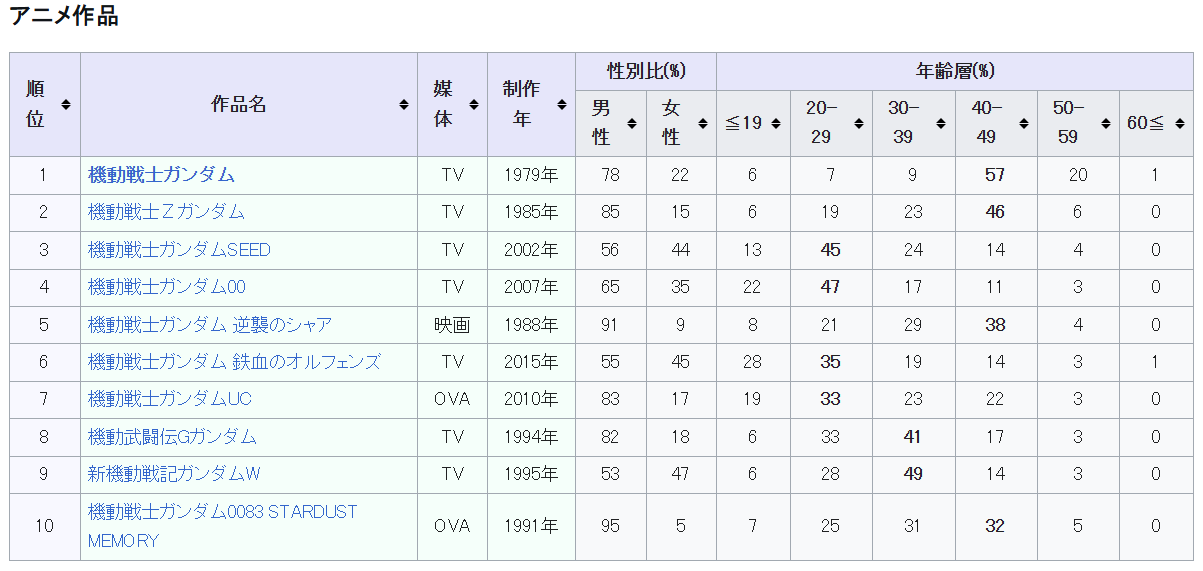Click sort arrows for 作品名 column
Viewport: 1203px width, 571px height.
404,104
